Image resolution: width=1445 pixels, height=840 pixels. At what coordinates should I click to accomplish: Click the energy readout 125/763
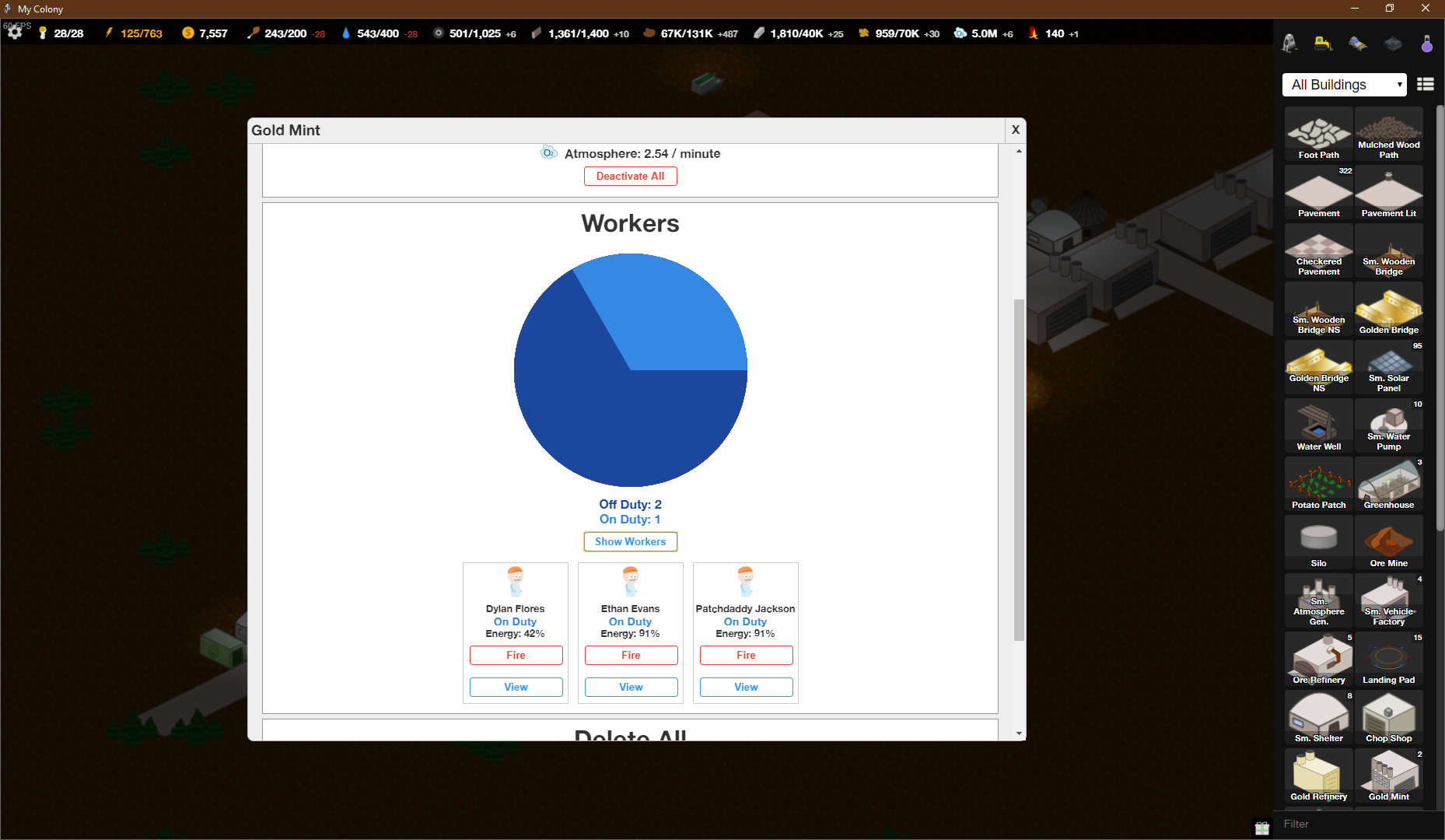[x=142, y=33]
